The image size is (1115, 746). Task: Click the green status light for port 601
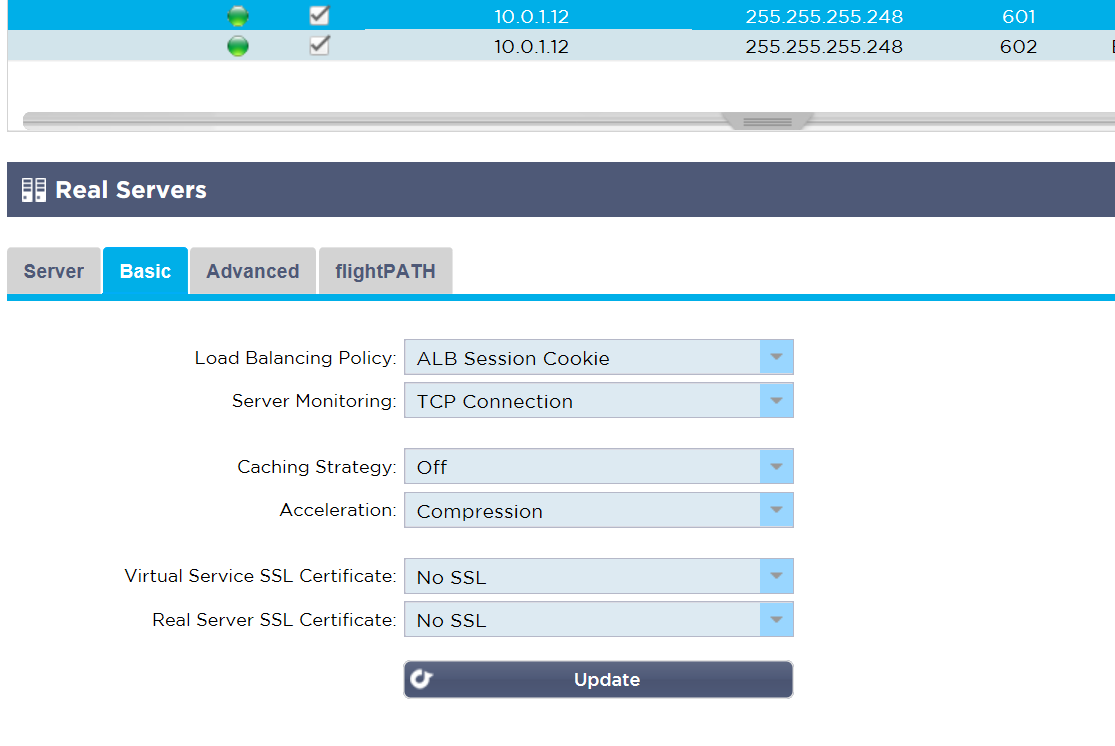pos(238,15)
